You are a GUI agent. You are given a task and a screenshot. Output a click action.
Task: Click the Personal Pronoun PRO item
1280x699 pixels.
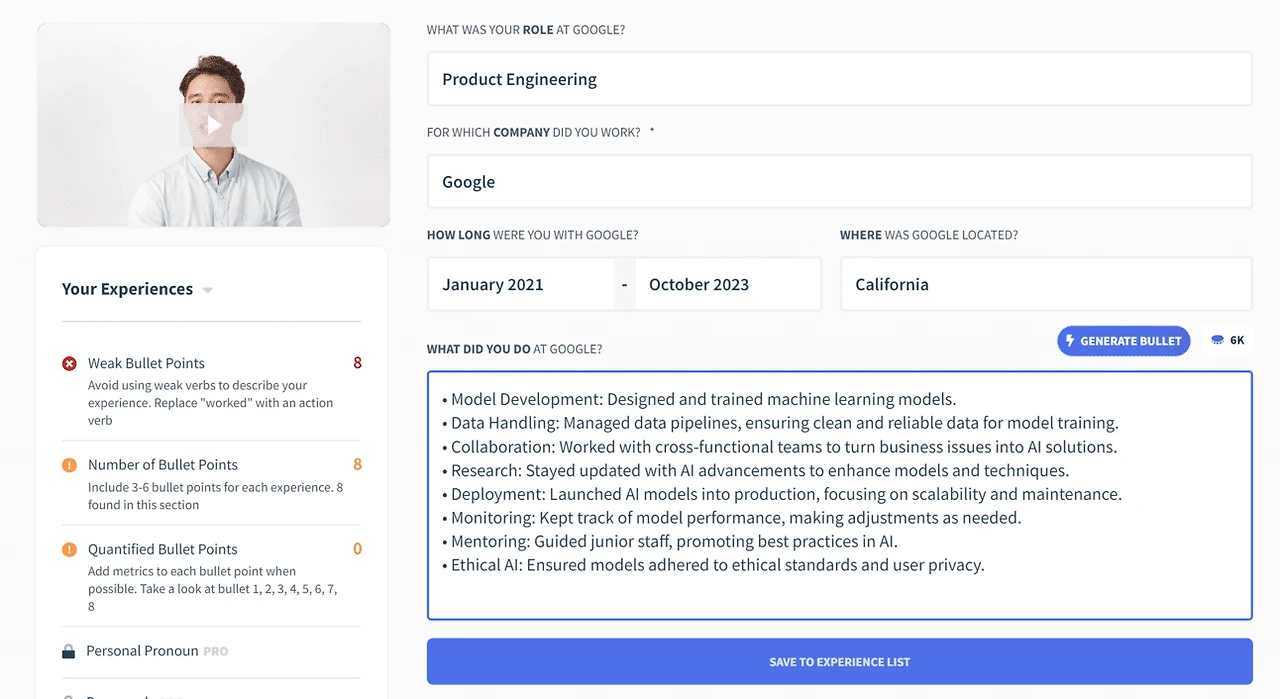211,651
